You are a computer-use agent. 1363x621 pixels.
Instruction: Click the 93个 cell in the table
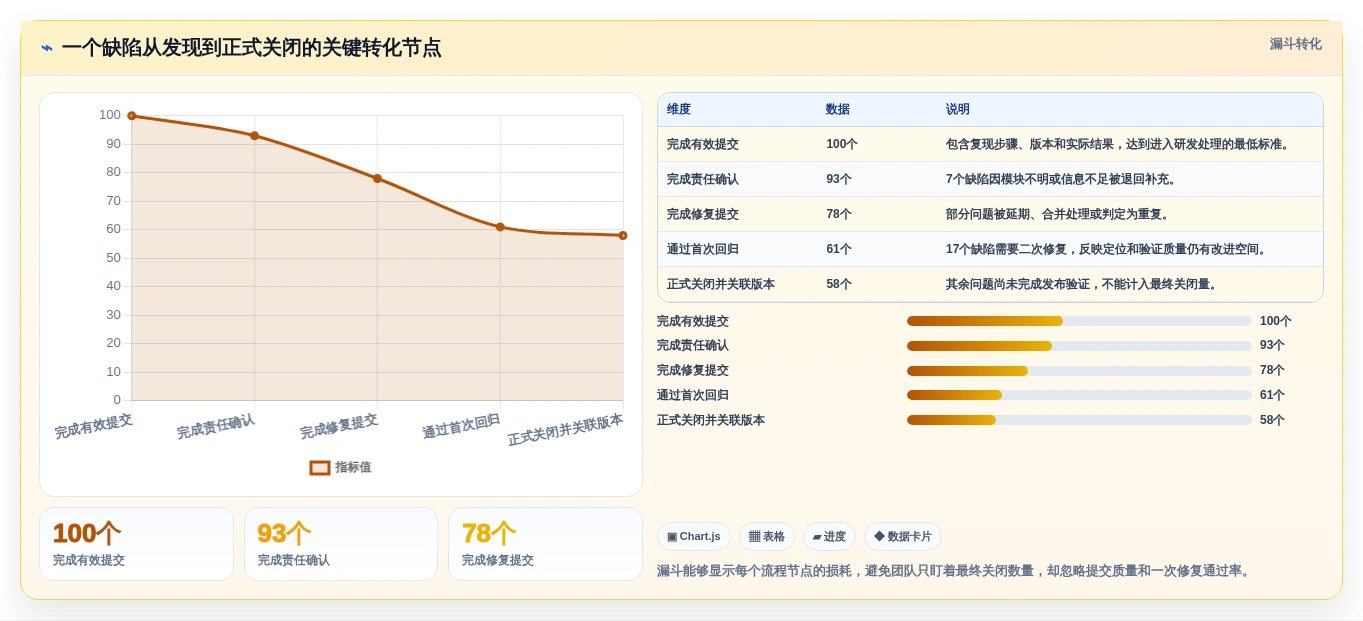[x=839, y=179]
